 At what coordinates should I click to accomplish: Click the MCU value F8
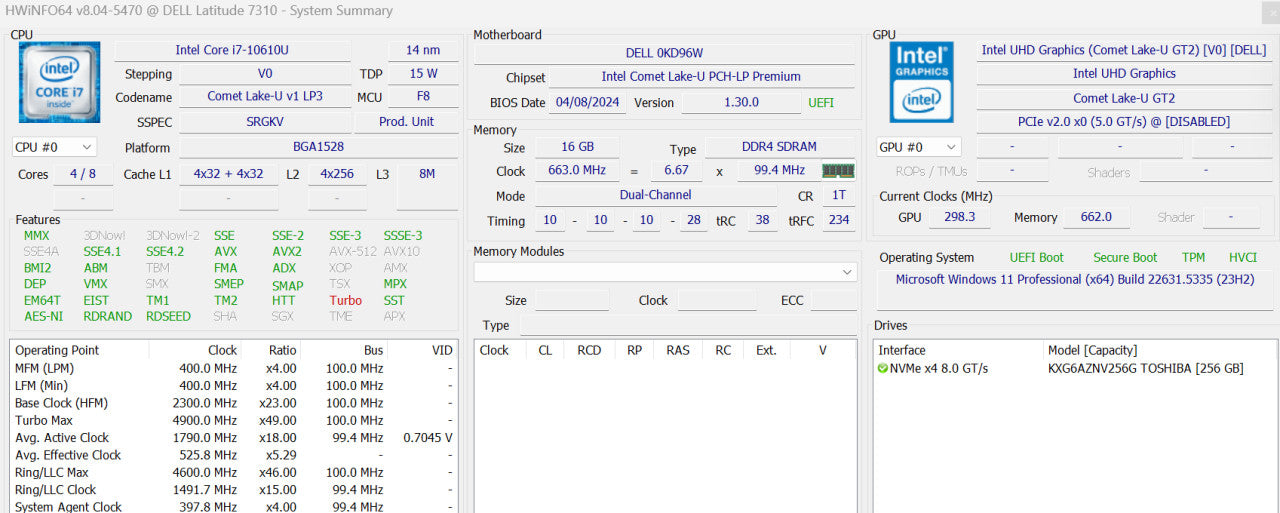pos(423,97)
